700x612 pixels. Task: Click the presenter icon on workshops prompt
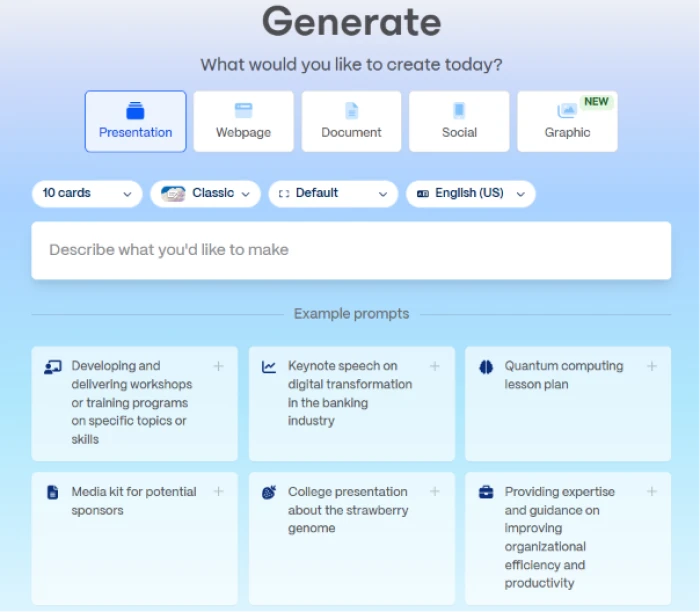(x=53, y=367)
